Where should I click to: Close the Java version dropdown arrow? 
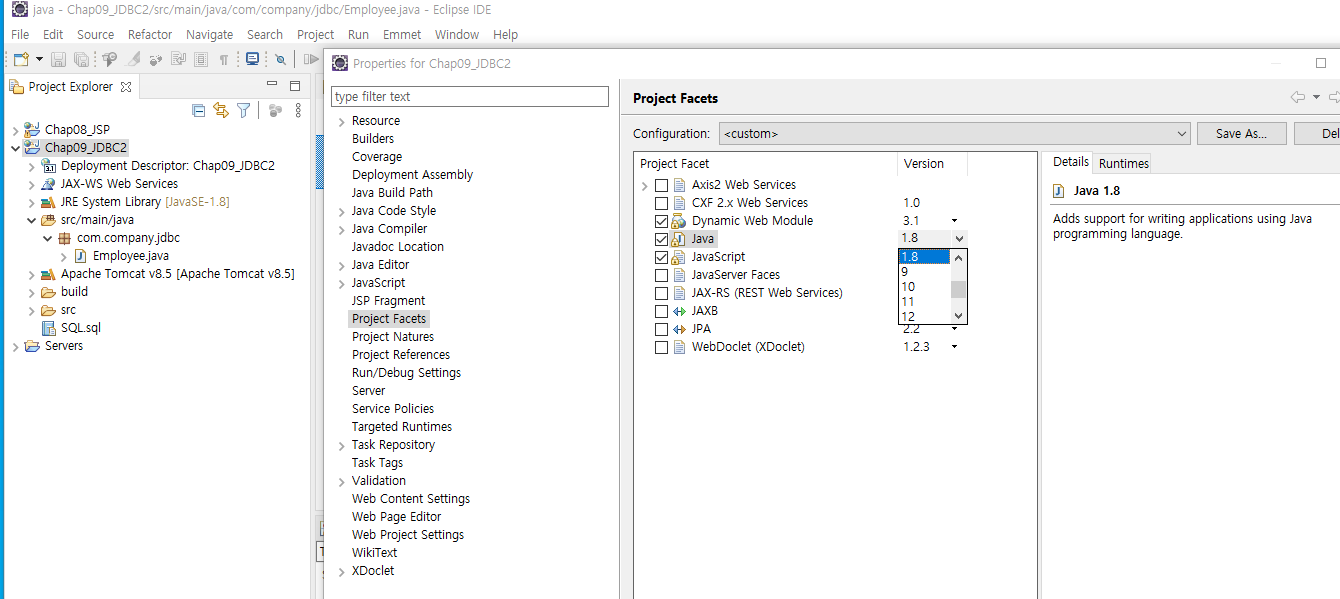coord(959,239)
